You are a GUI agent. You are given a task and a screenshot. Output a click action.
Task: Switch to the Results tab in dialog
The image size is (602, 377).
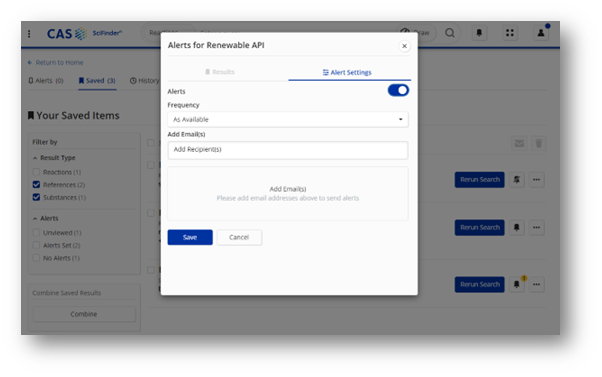(220, 72)
